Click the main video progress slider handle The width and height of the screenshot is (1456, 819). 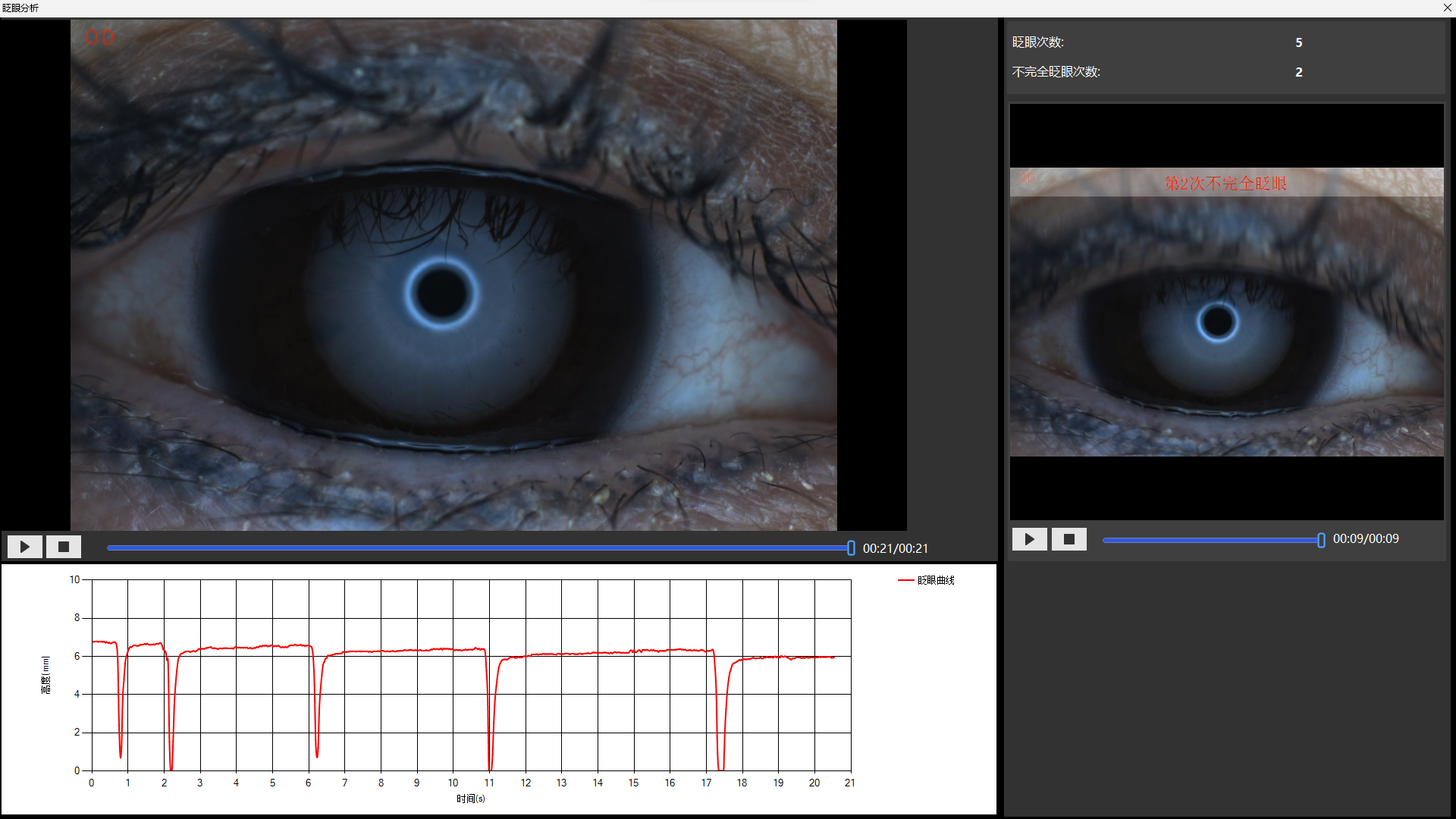[x=851, y=548]
